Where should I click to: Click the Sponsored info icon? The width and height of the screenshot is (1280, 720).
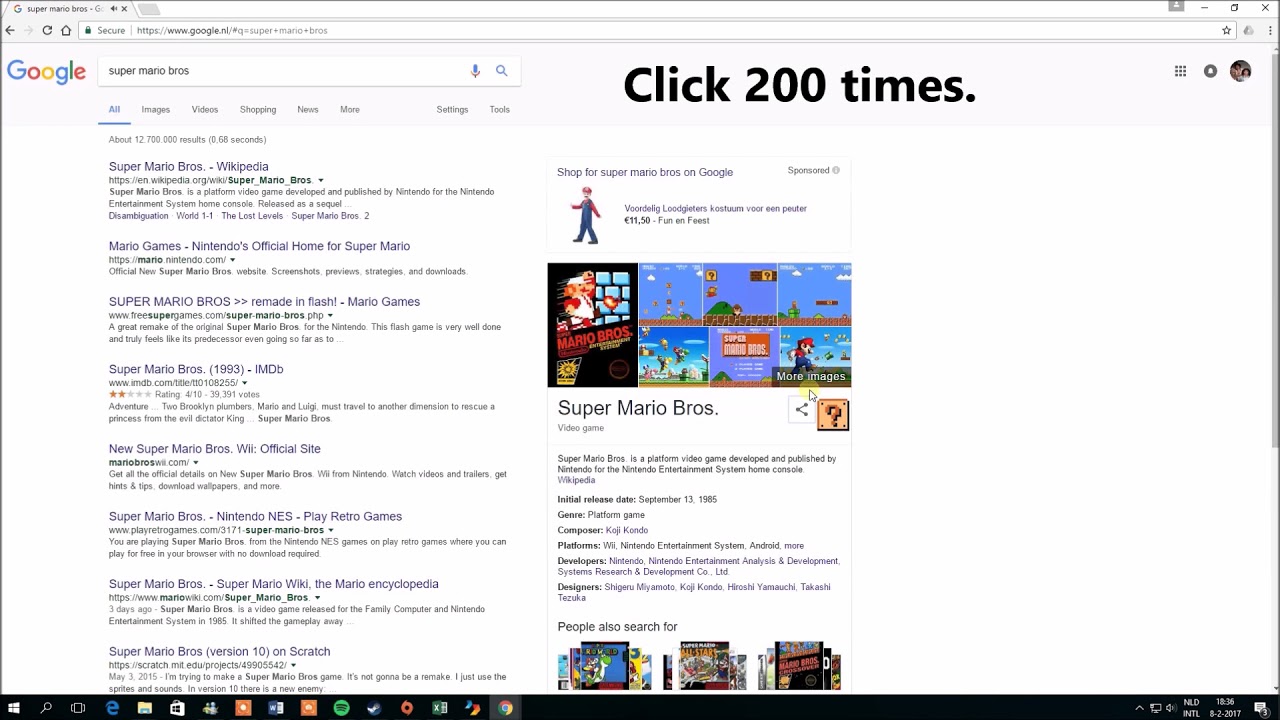836,170
